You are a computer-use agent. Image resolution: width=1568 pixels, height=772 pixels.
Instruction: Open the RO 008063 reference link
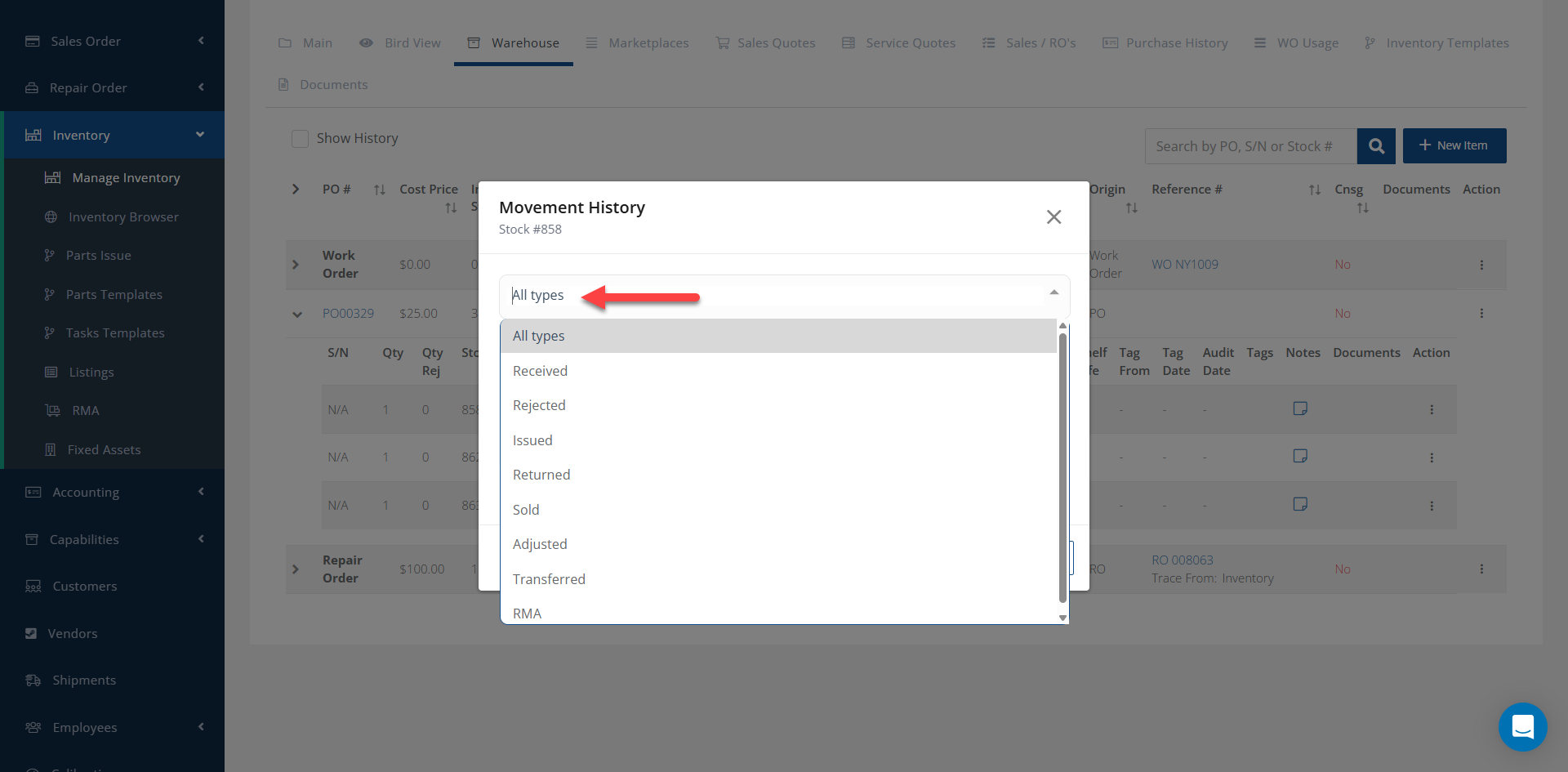pos(1182,560)
